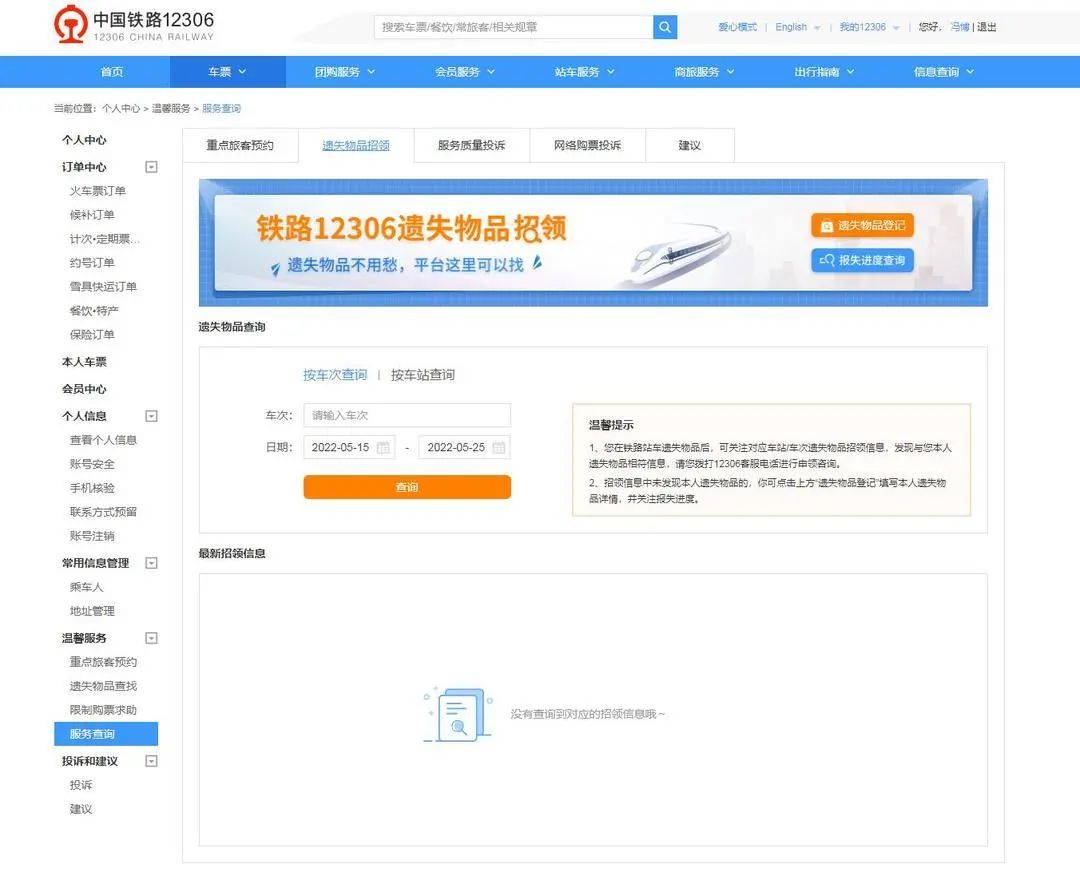Screen dimensions: 1080x876
Task: Focus the header search input box
Action: 514,27
